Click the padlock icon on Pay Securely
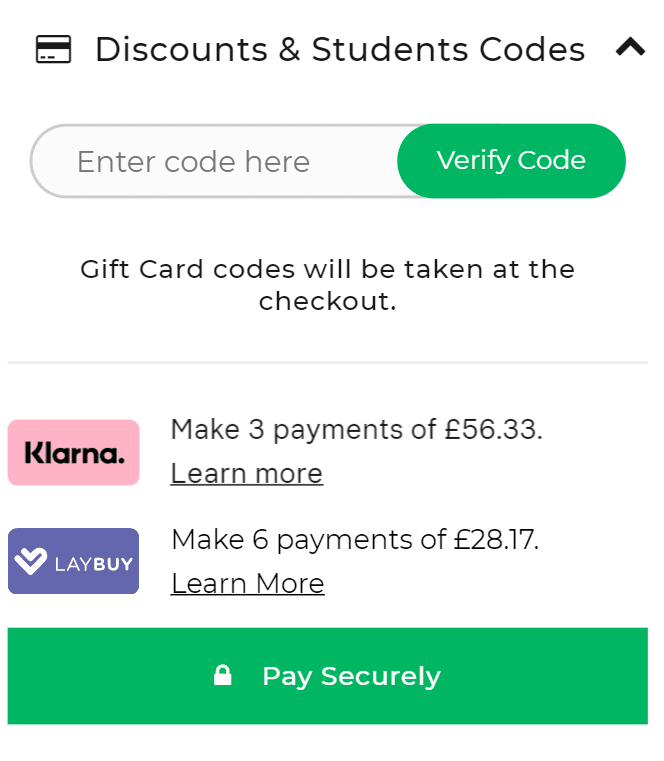 click(x=223, y=676)
